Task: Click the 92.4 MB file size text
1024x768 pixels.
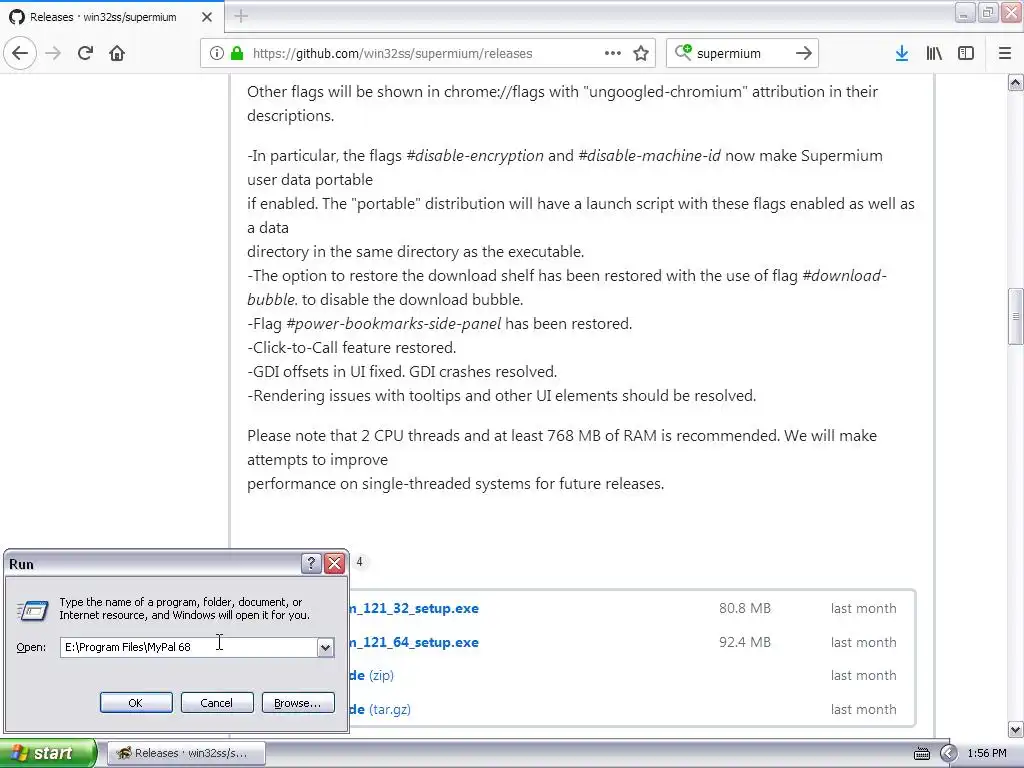Action: (744, 642)
